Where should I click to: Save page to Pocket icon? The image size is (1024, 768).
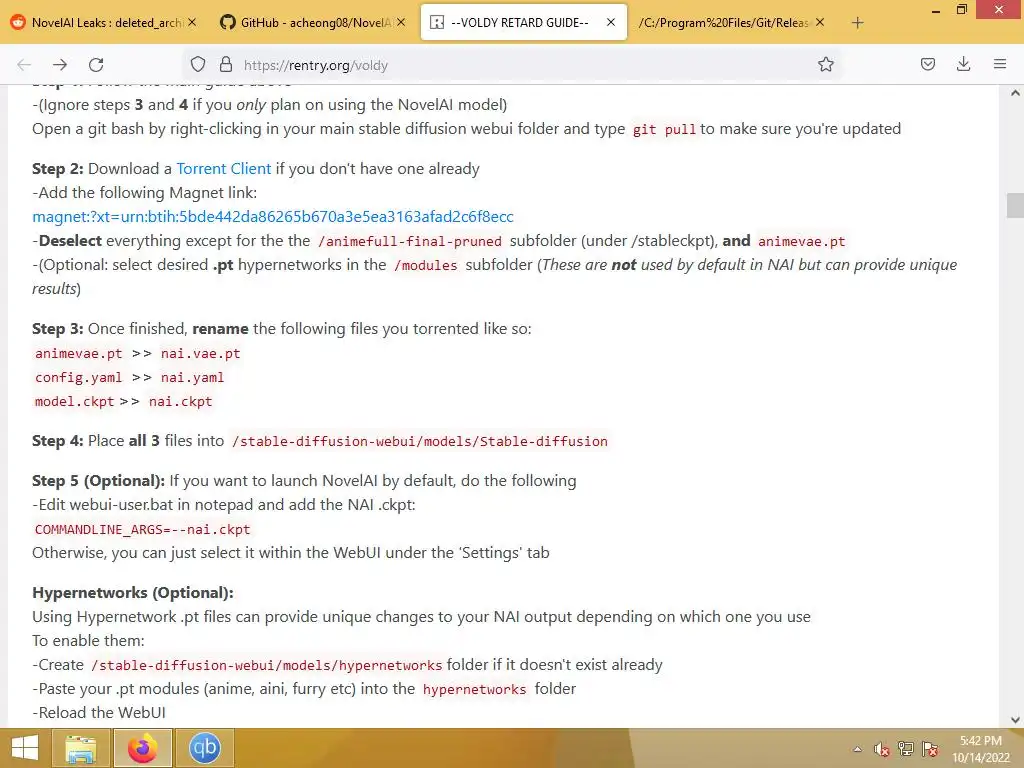click(x=927, y=64)
